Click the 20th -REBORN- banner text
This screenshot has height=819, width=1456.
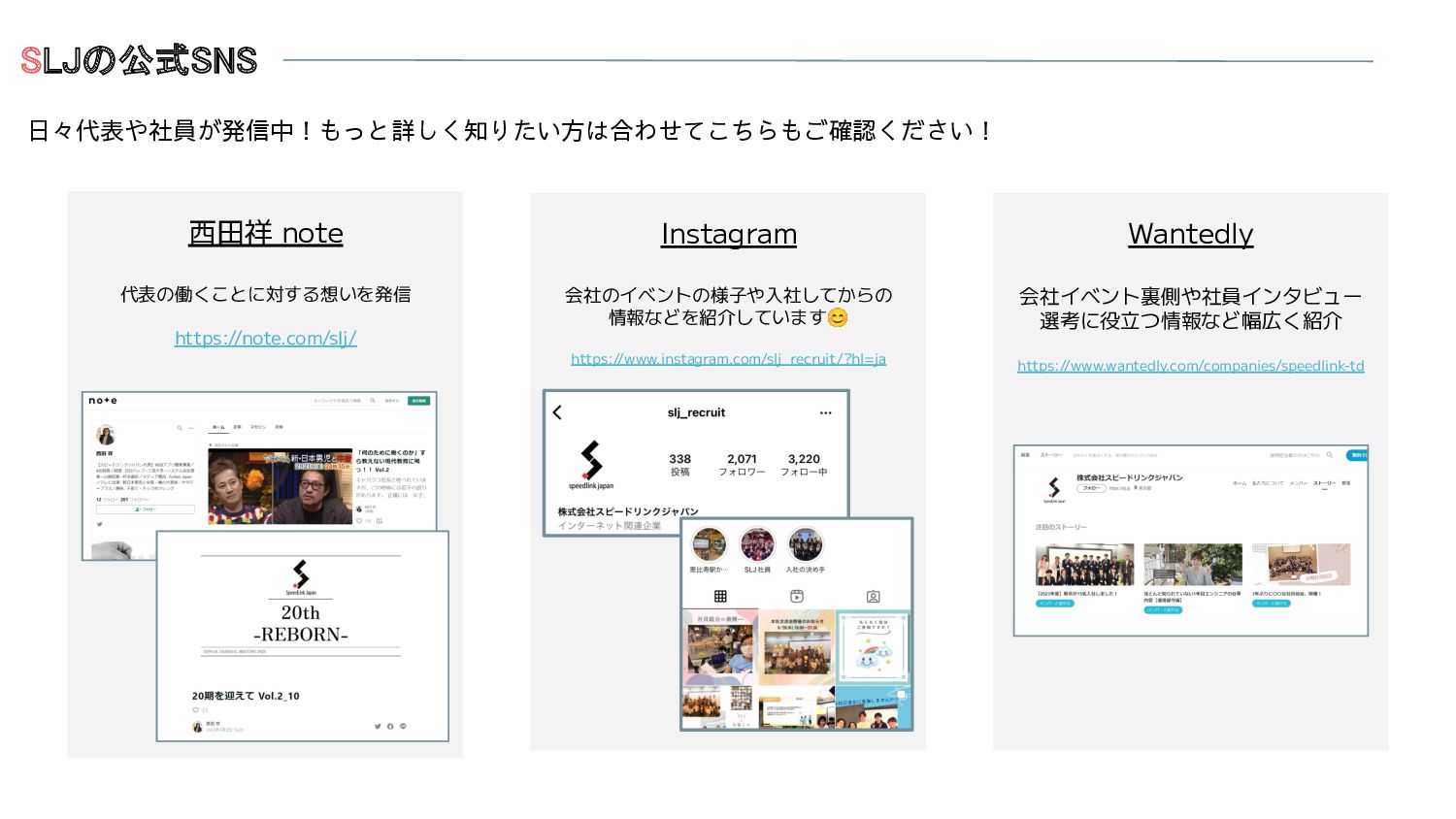tap(301, 624)
